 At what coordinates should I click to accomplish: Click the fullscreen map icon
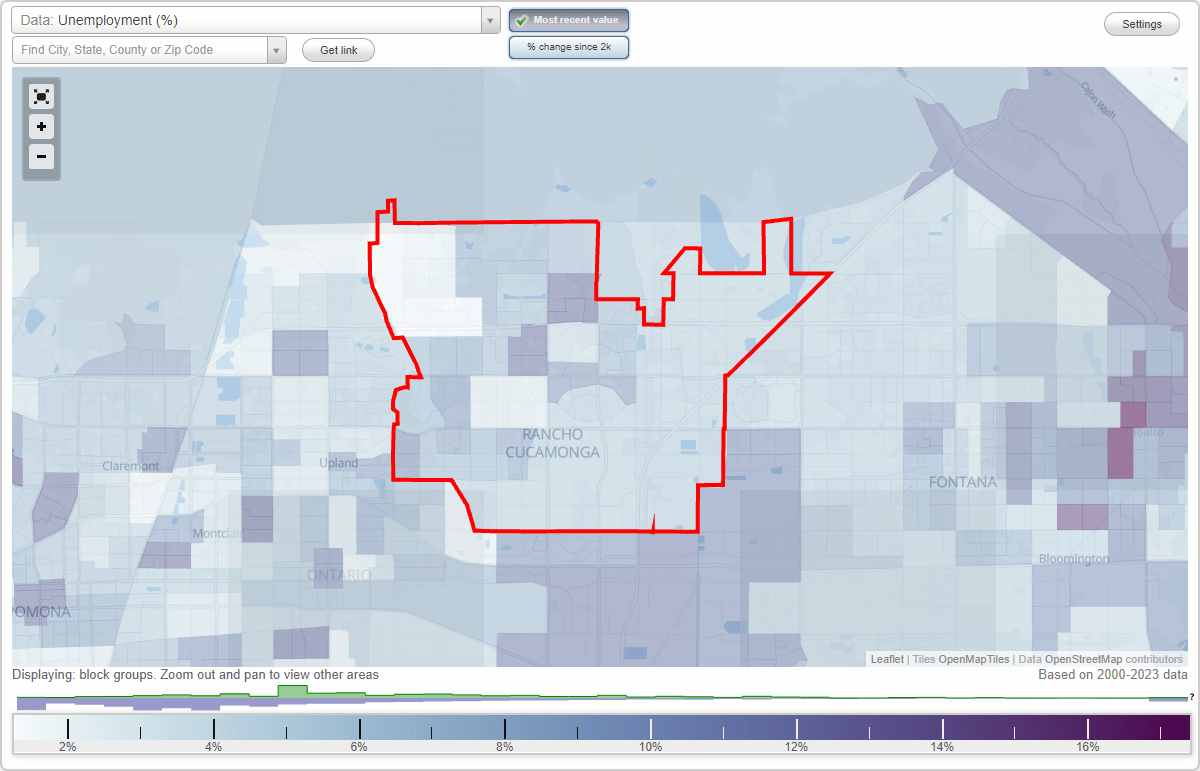tap(41, 97)
